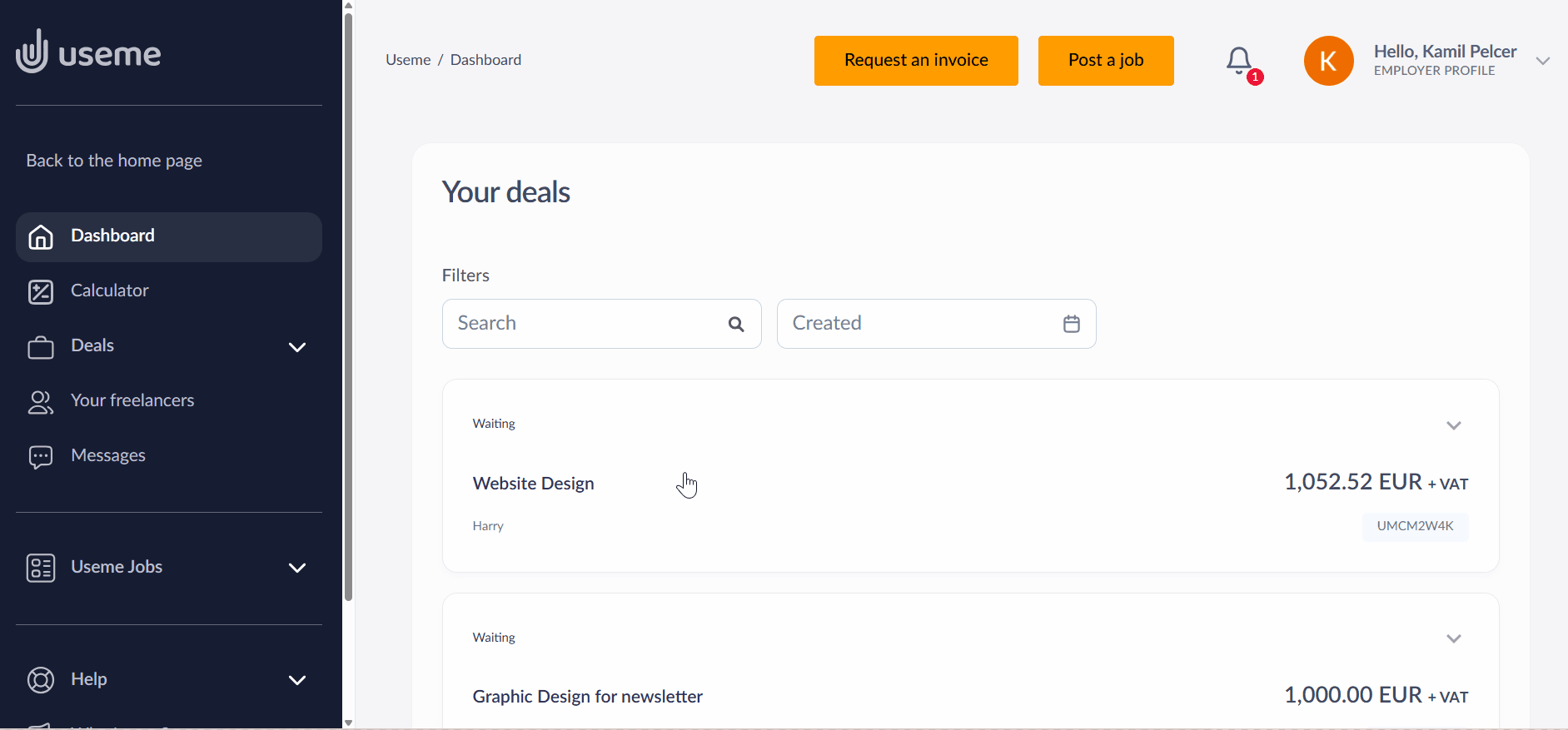Expand the Graphic Design for newsletter deal

[1453, 638]
